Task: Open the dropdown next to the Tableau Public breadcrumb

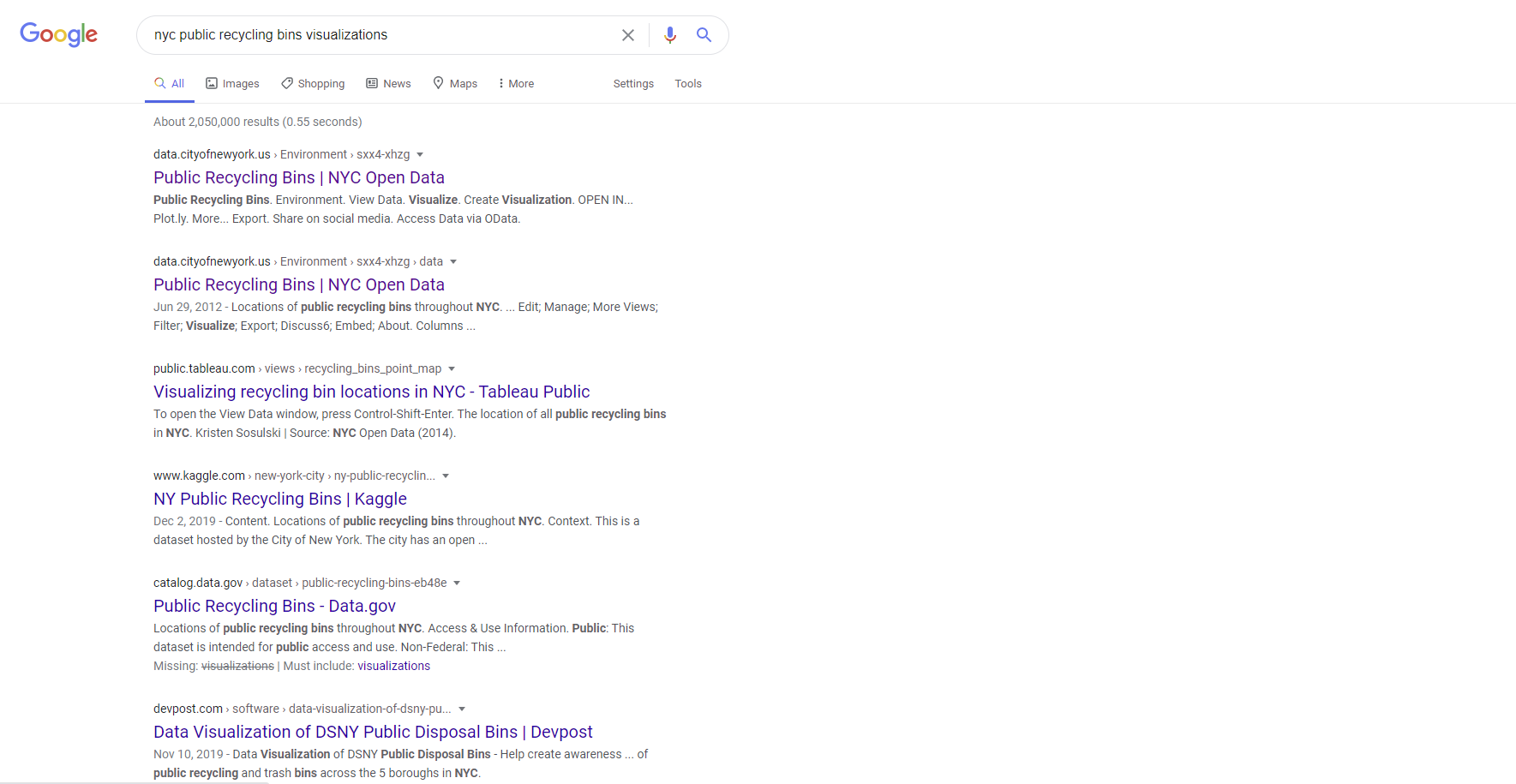Action: pyautogui.click(x=452, y=368)
